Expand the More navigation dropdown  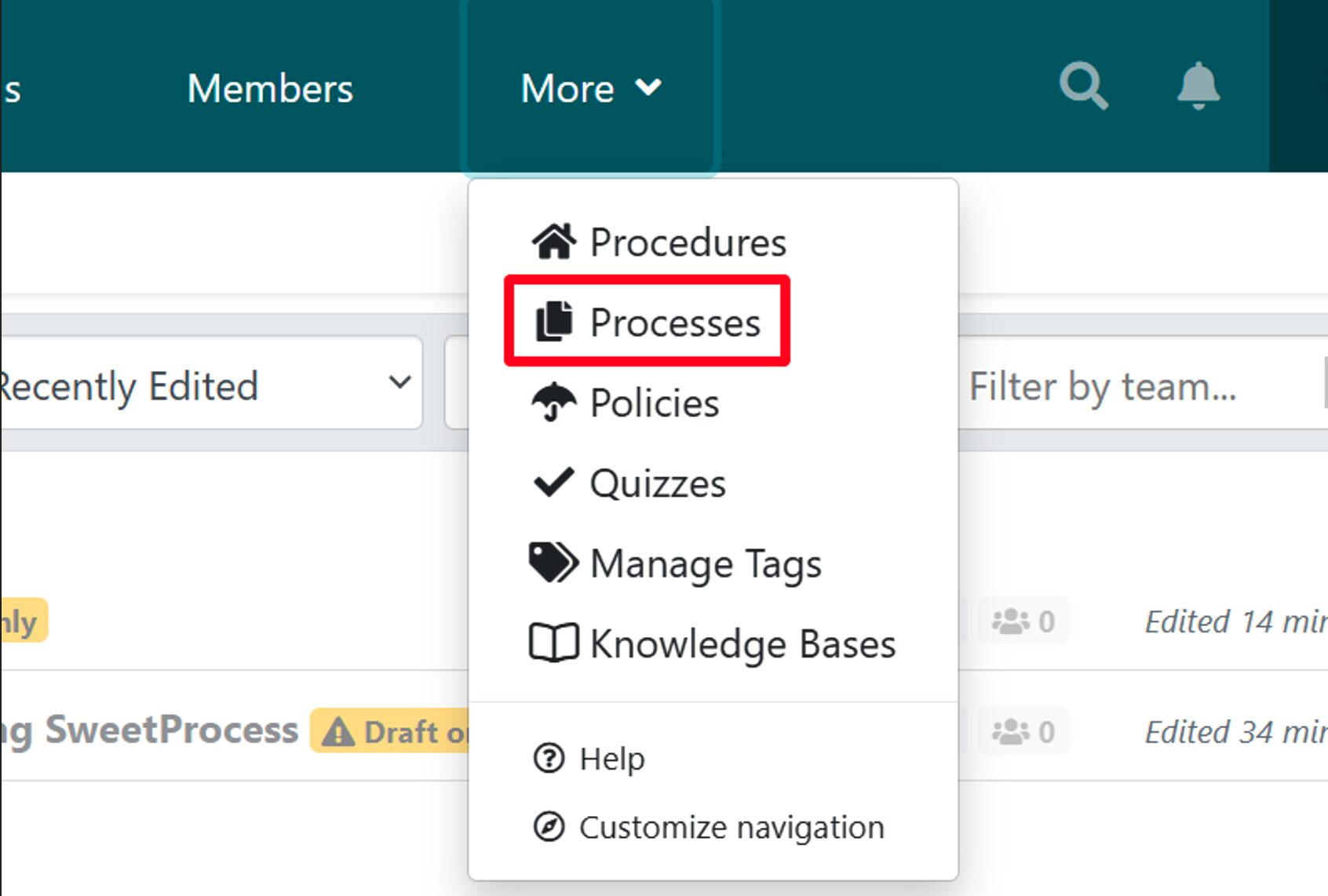coord(568,88)
